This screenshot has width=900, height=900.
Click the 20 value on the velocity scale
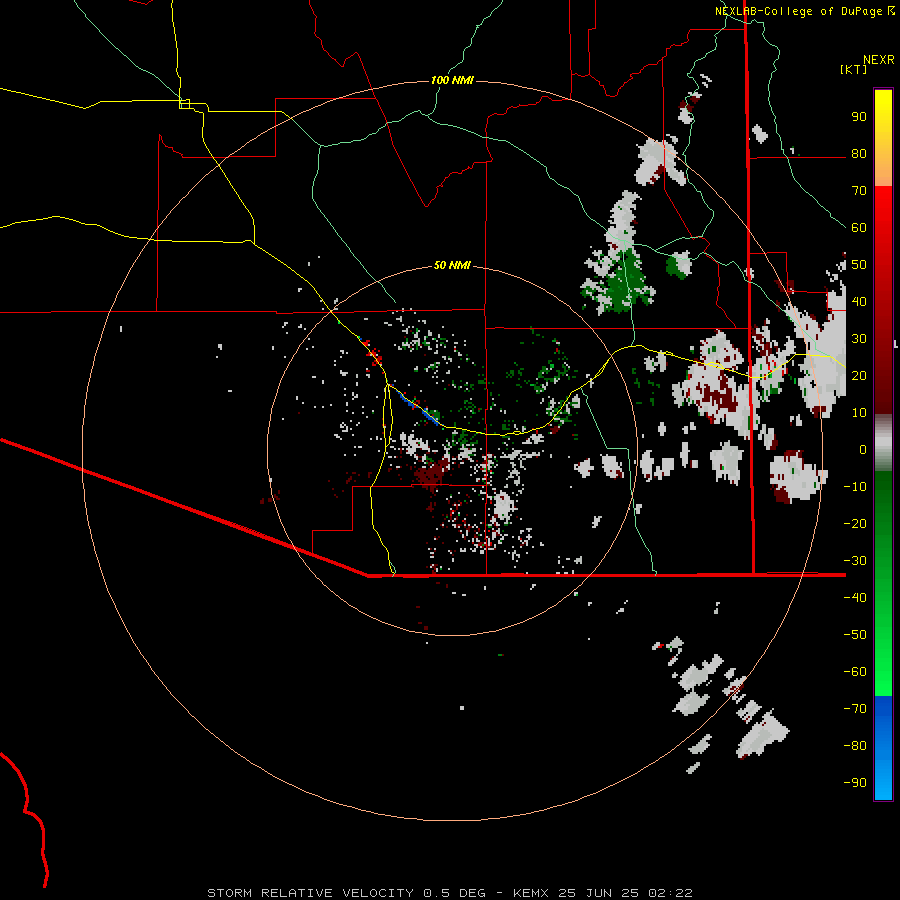click(x=859, y=375)
